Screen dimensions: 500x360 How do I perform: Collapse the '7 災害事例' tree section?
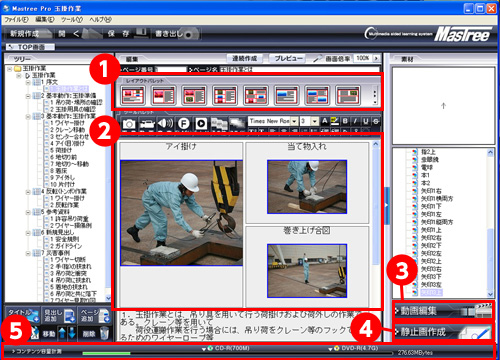click(29, 253)
